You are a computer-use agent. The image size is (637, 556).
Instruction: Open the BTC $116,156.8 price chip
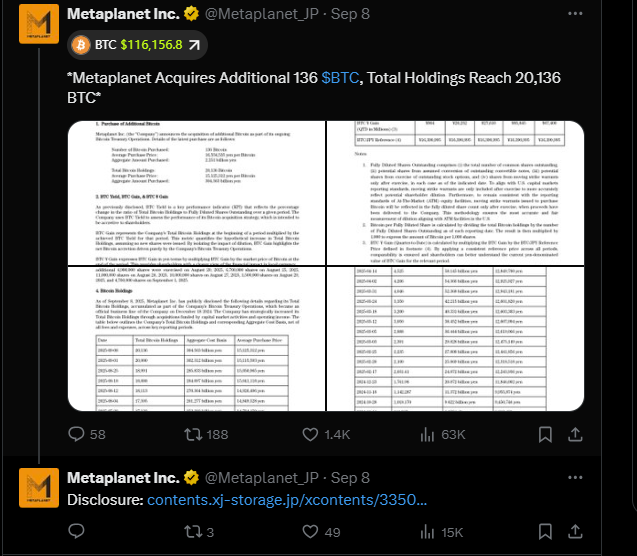point(137,45)
